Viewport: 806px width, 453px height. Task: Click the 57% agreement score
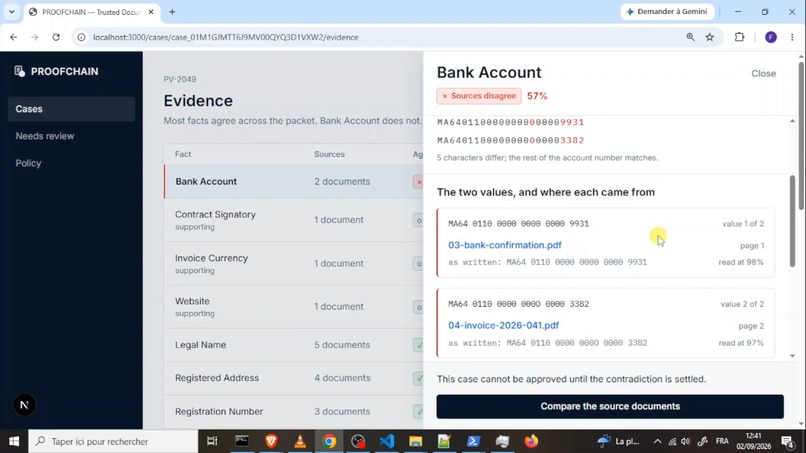537,96
